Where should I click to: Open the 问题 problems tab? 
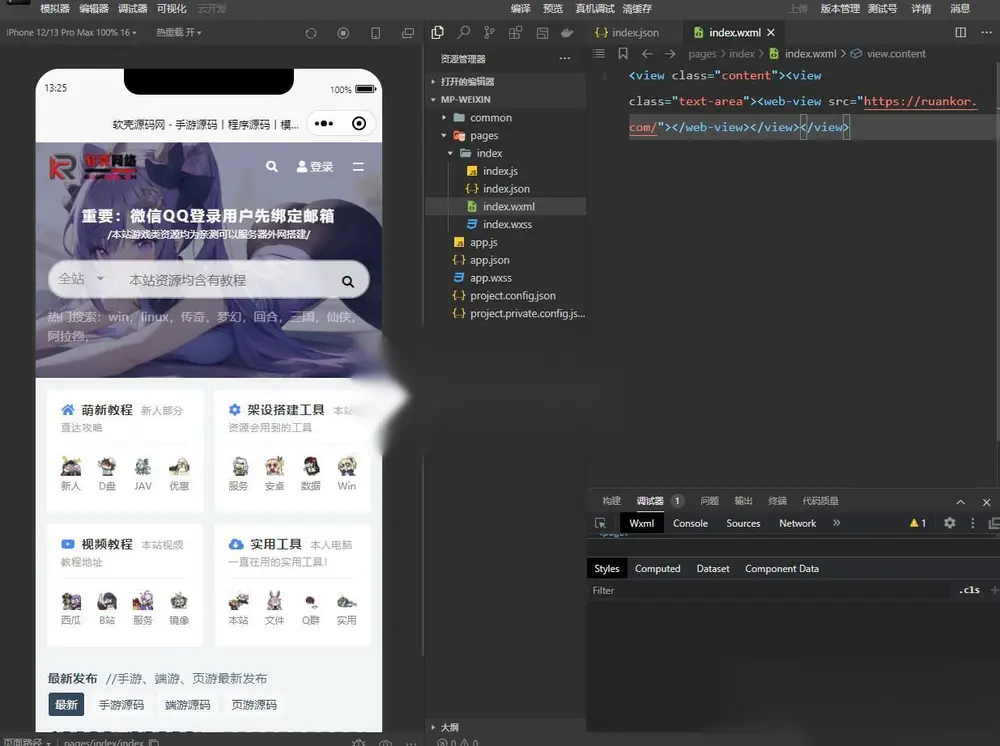[709, 501]
